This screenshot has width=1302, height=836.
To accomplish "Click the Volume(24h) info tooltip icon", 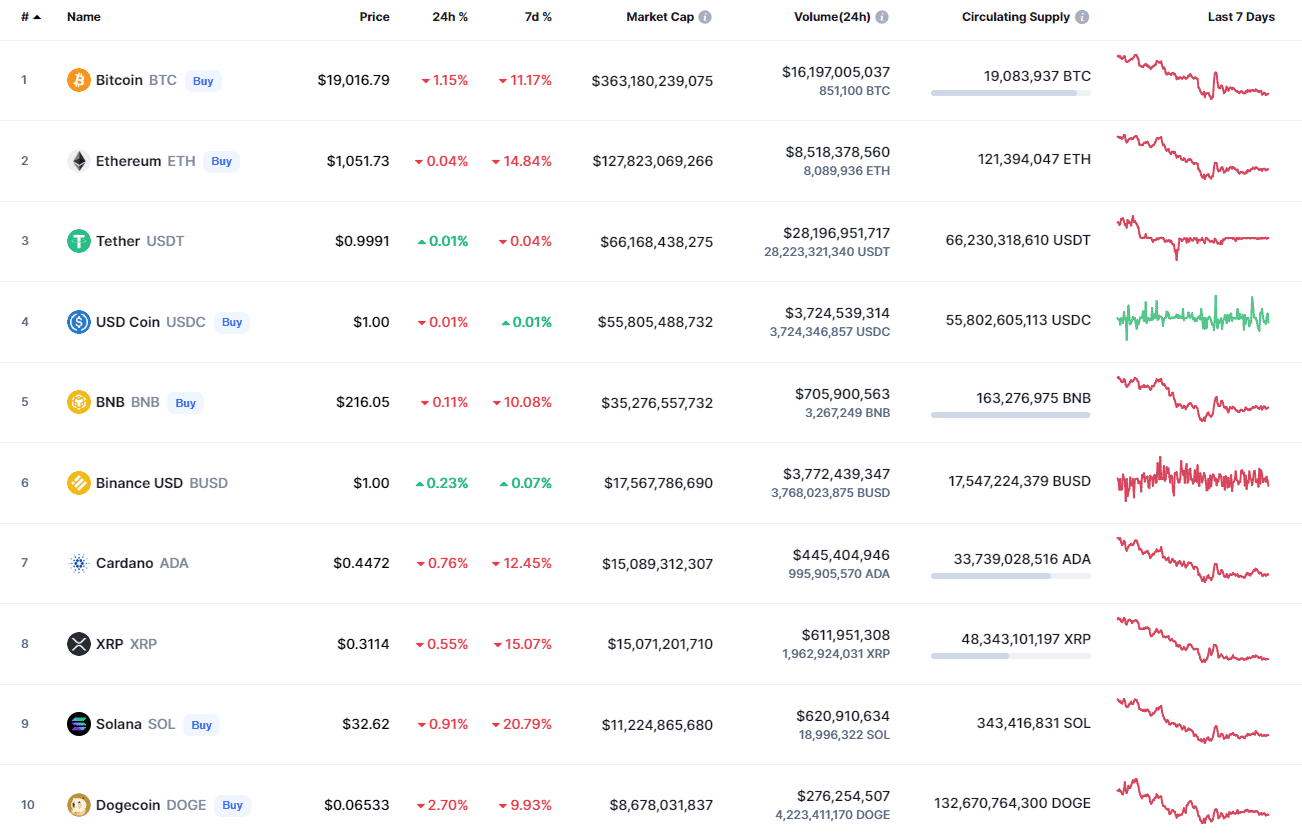I will click(x=881, y=16).
